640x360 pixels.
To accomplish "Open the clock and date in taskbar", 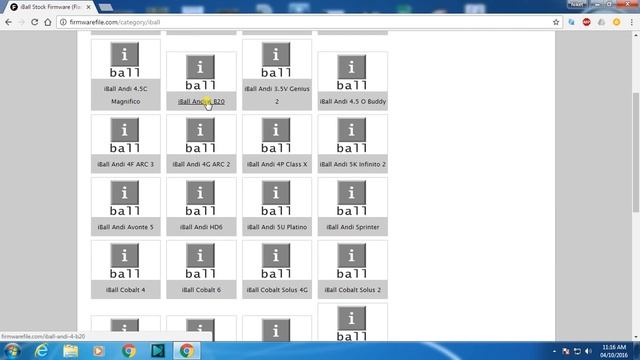I will [x=613, y=351].
